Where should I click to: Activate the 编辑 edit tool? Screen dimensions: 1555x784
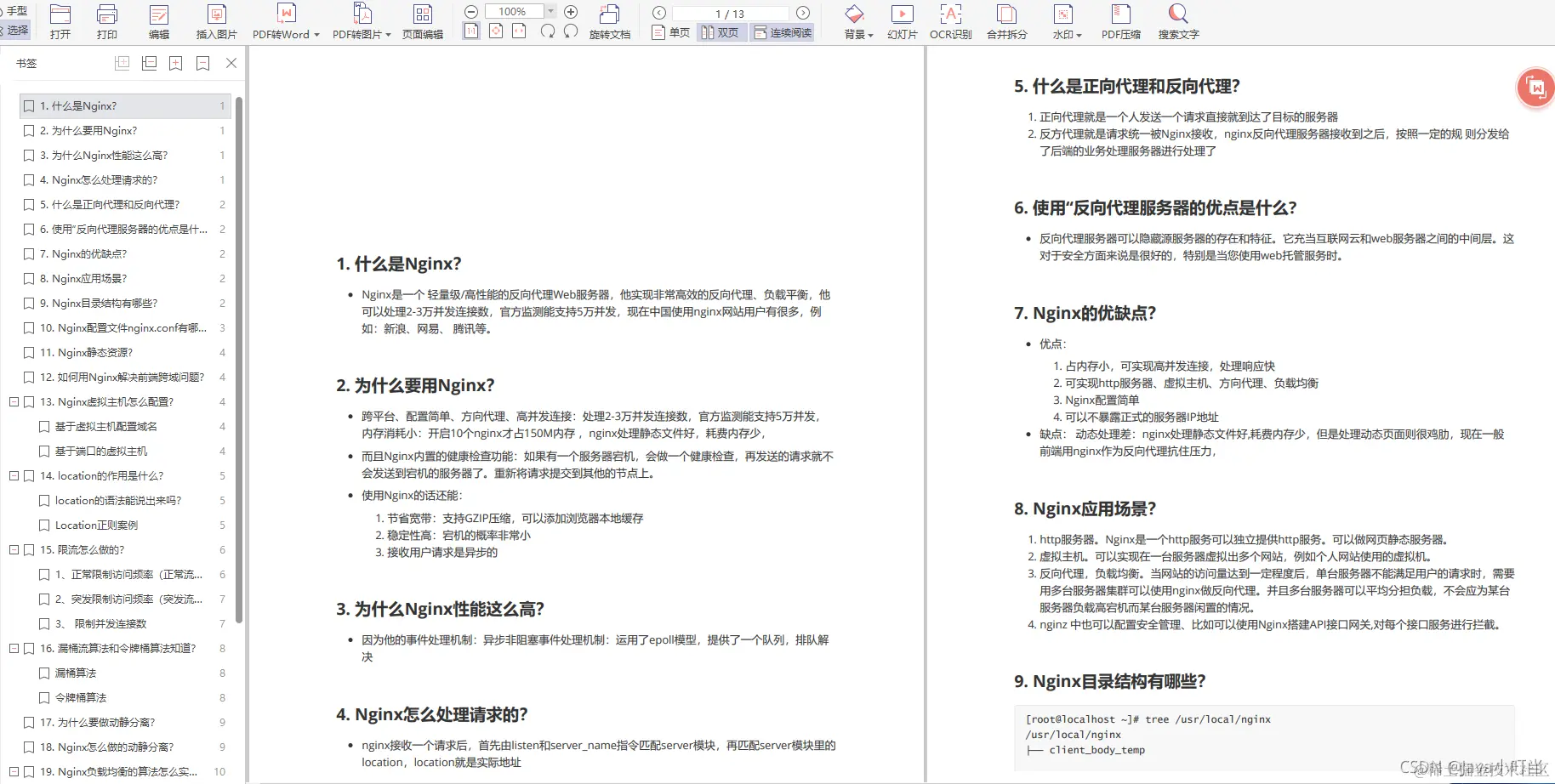(158, 20)
